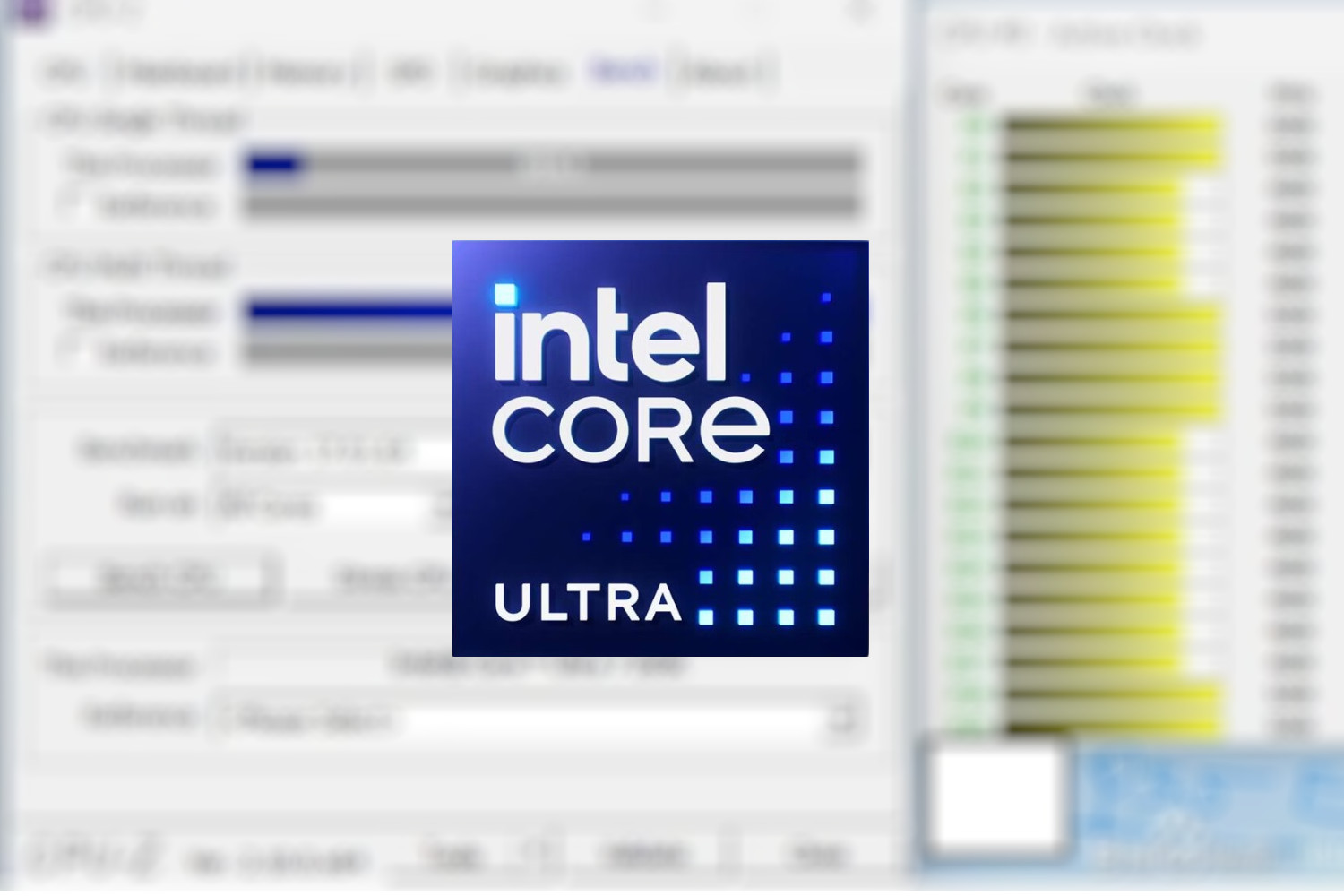Screen dimensions: 1344x896
Task: Open the About tab
Action: (725, 73)
